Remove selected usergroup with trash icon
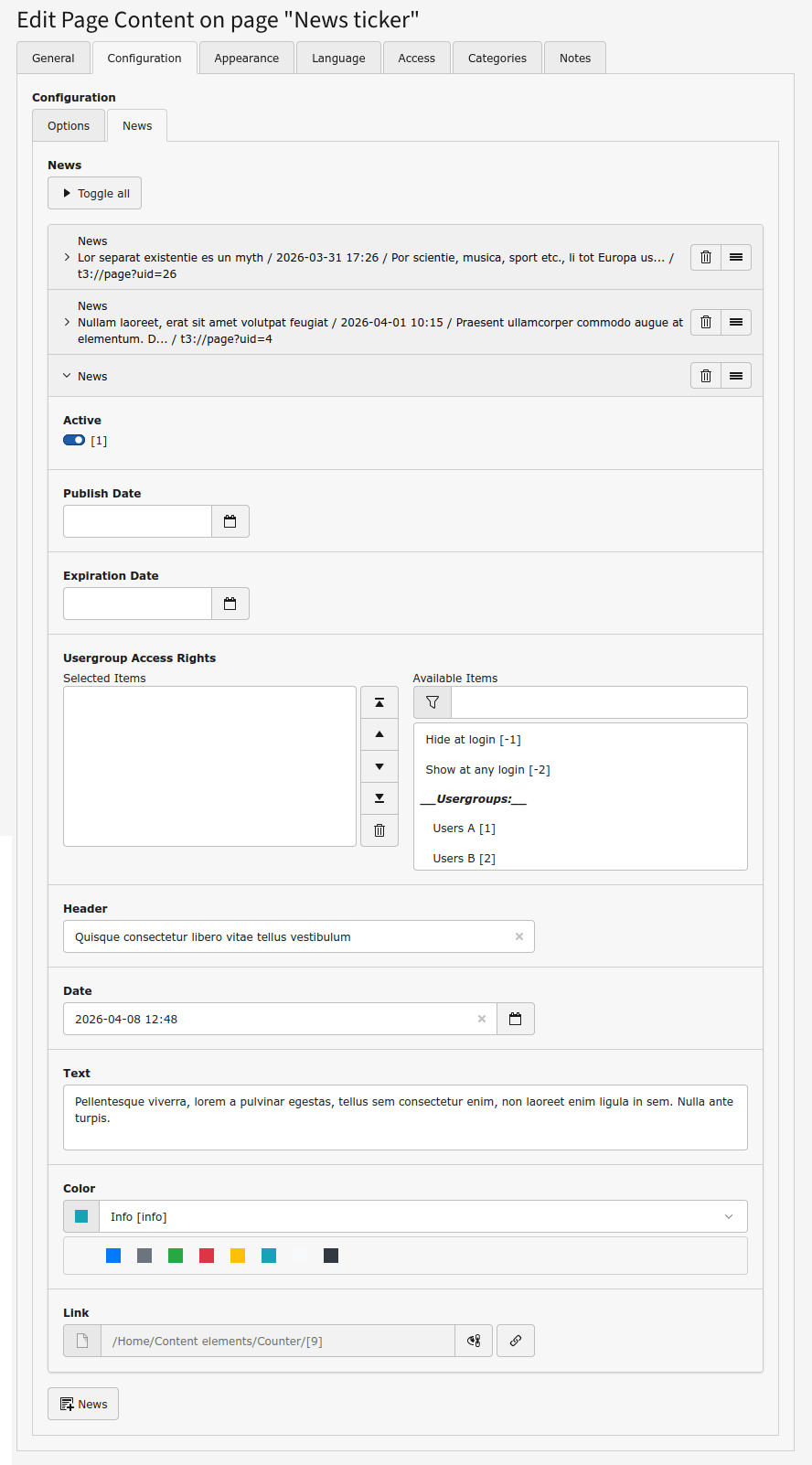This screenshot has width=812, height=1465. [x=379, y=830]
